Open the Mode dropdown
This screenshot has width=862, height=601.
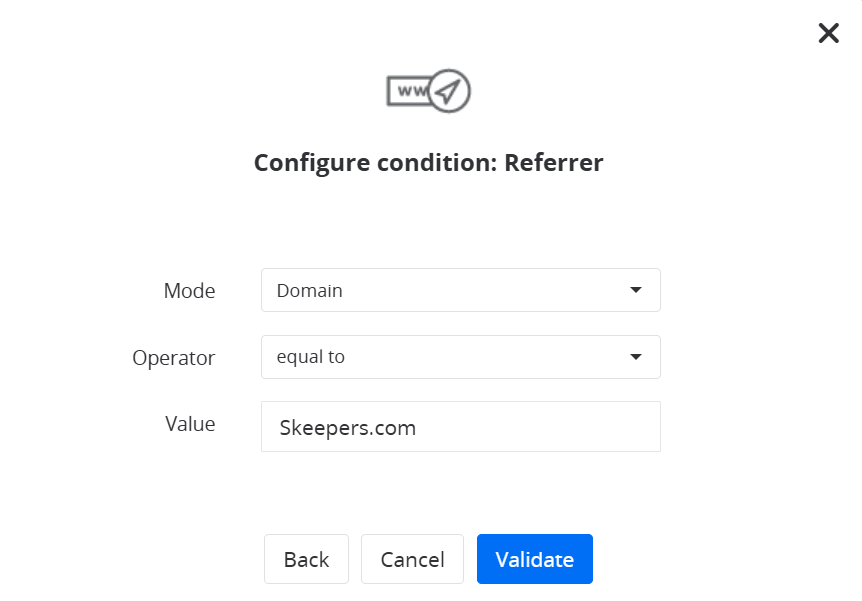(460, 290)
